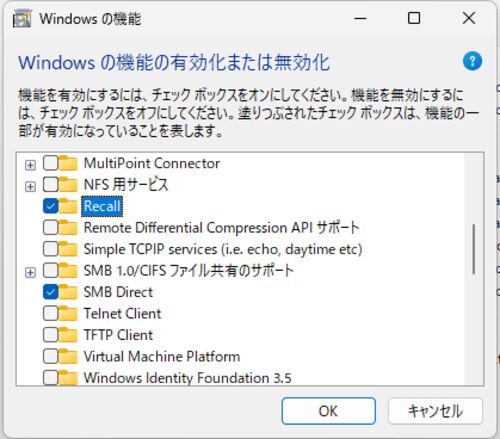Click the キャンセル button
The width and height of the screenshot is (500, 439).
click(435, 411)
